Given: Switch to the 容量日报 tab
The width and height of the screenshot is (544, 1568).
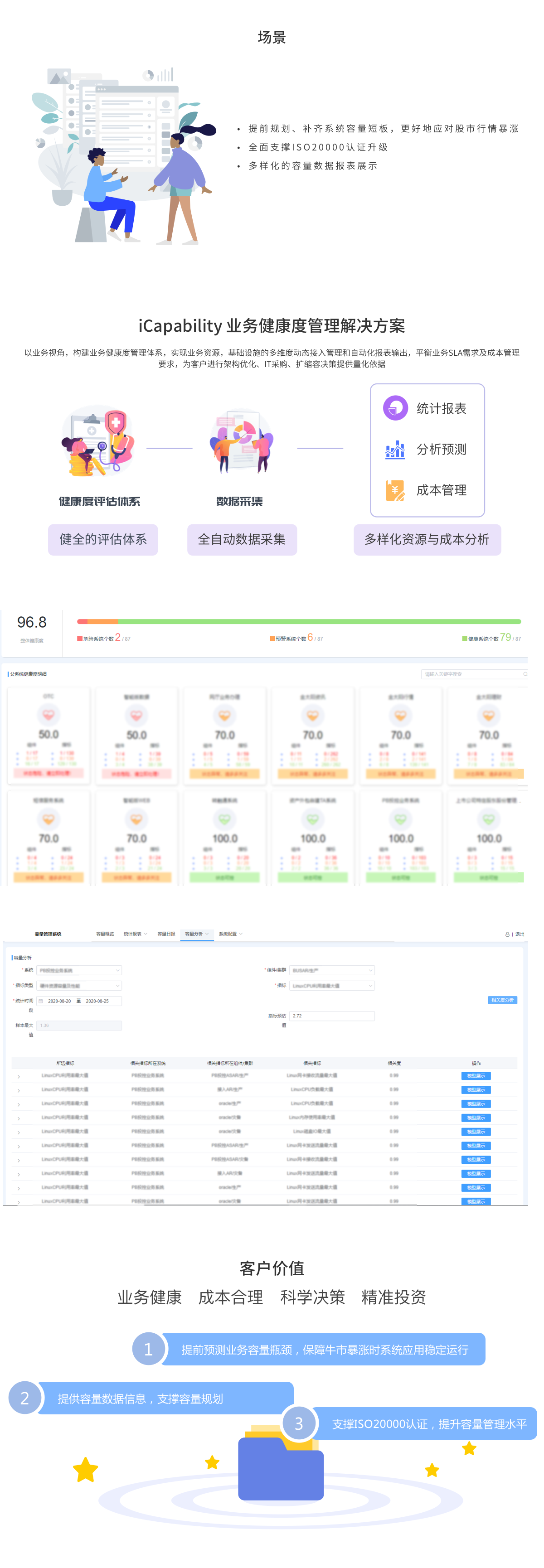Looking at the screenshot, I should point(166,934).
